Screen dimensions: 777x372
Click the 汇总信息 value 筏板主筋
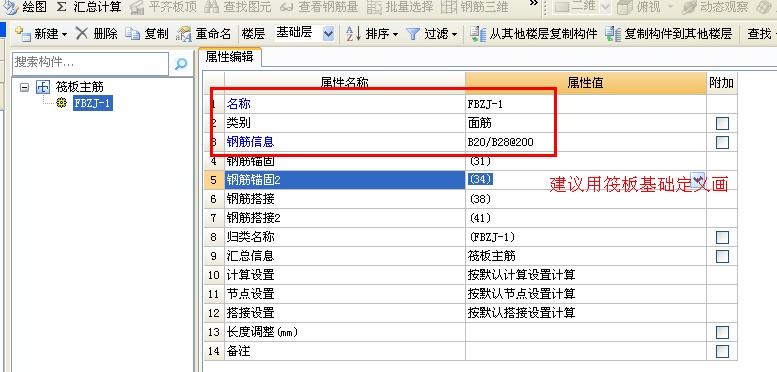point(492,256)
